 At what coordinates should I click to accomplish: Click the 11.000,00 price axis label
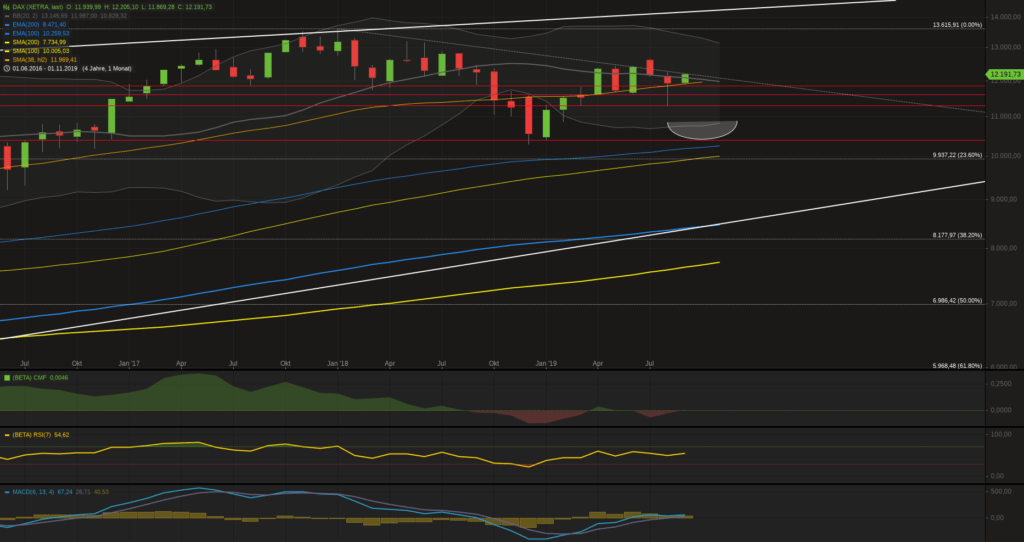(x=1004, y=116)
